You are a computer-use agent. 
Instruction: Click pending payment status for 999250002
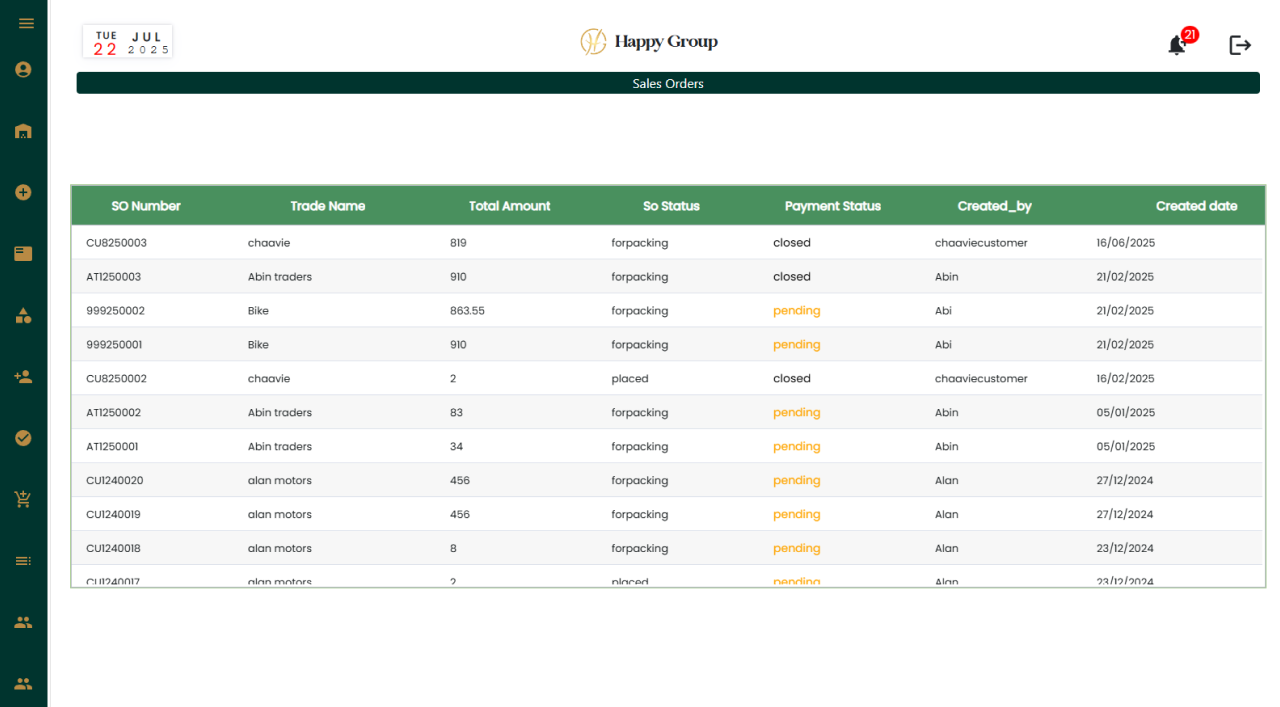(x=797, y=311)
